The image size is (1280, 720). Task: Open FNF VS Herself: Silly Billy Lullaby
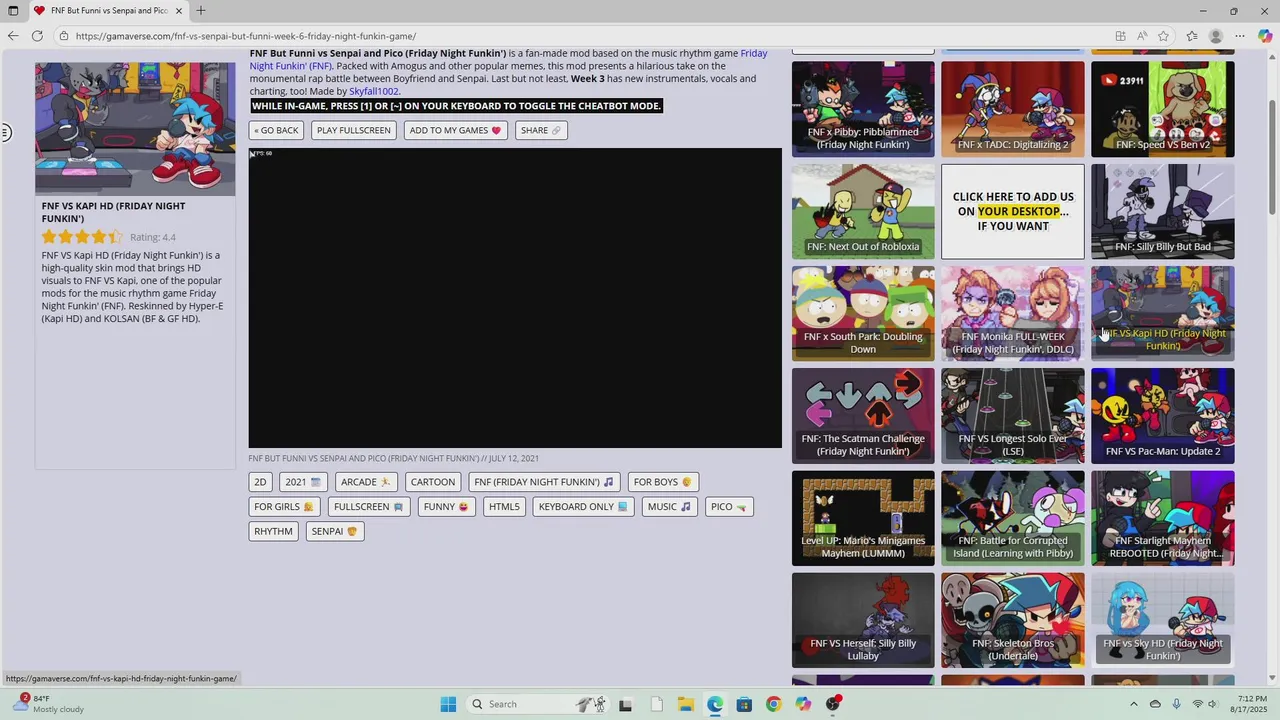click(x=863, y=620)
